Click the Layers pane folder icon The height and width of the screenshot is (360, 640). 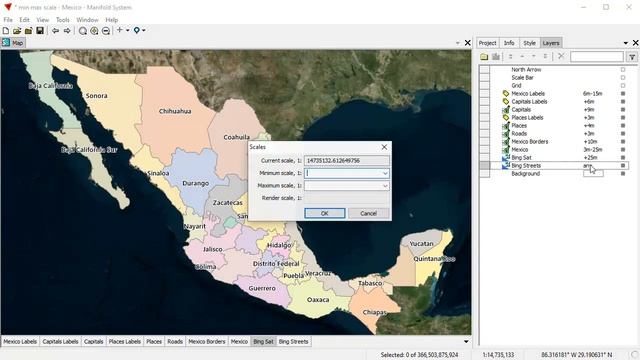tap(484, 57)
